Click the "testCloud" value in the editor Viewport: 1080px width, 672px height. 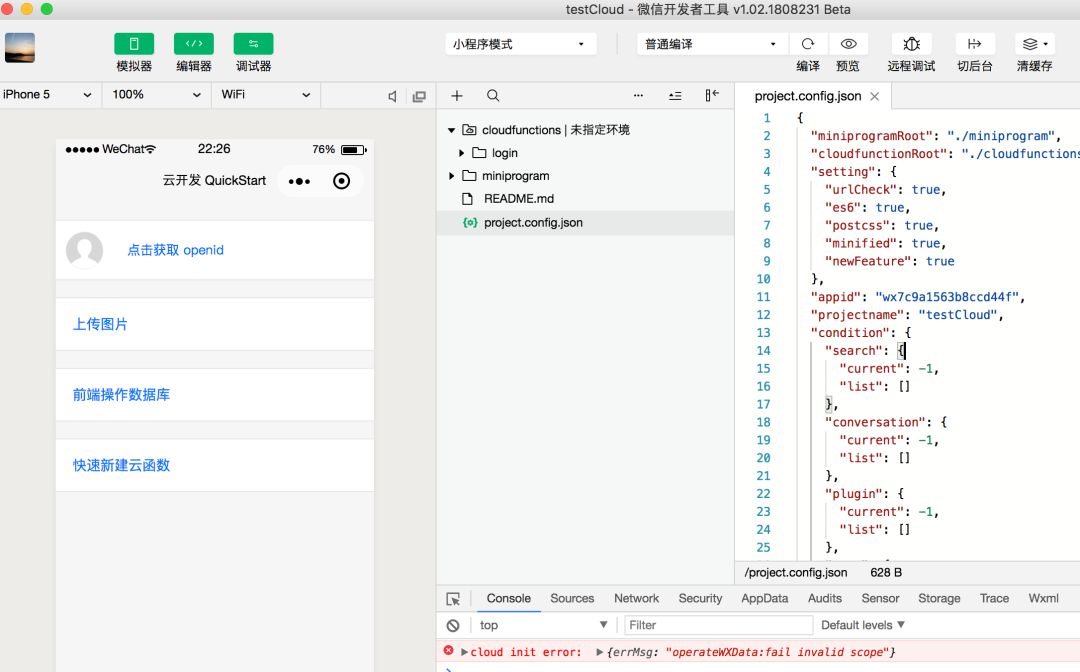coord(957,315)
